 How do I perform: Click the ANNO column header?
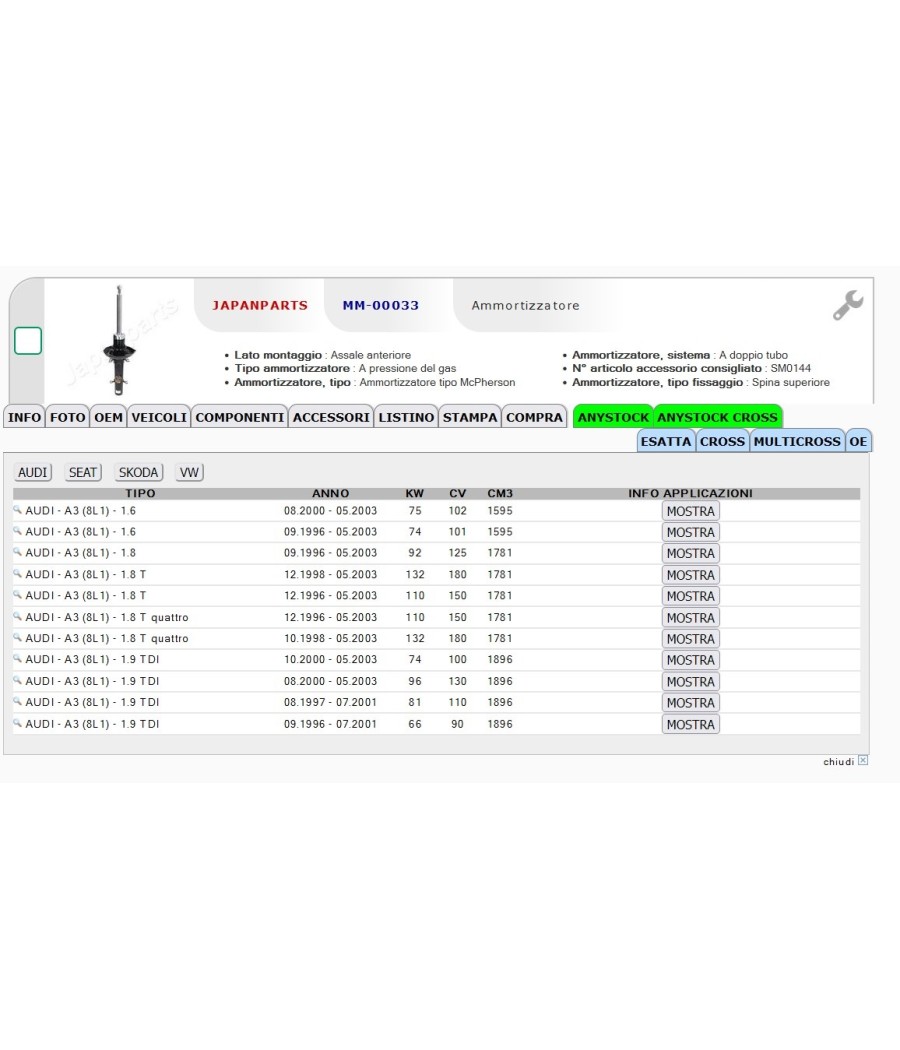(x=330, y=494)
